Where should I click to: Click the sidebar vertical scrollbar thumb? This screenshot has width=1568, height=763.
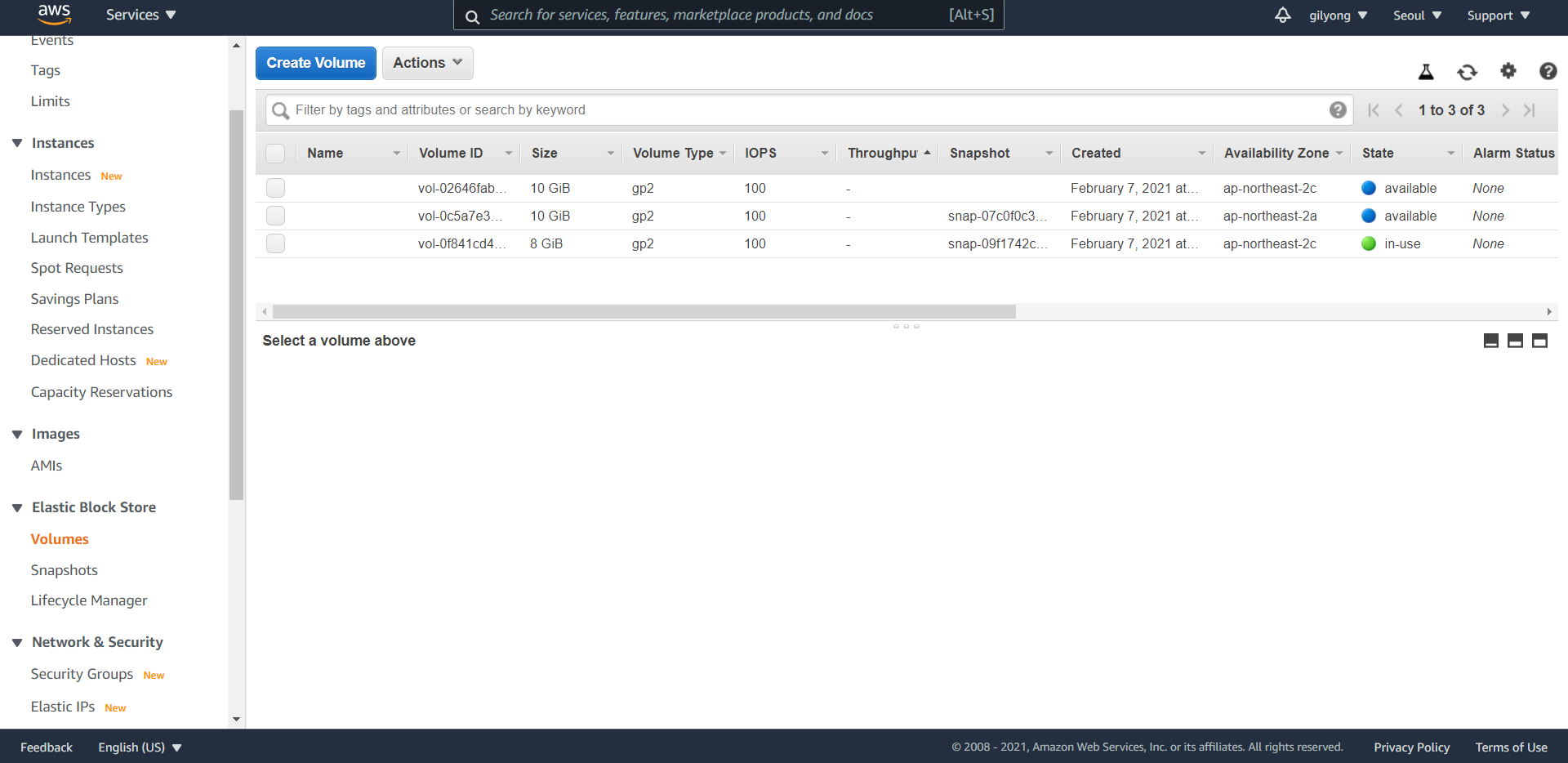click(x=237, y=305)
